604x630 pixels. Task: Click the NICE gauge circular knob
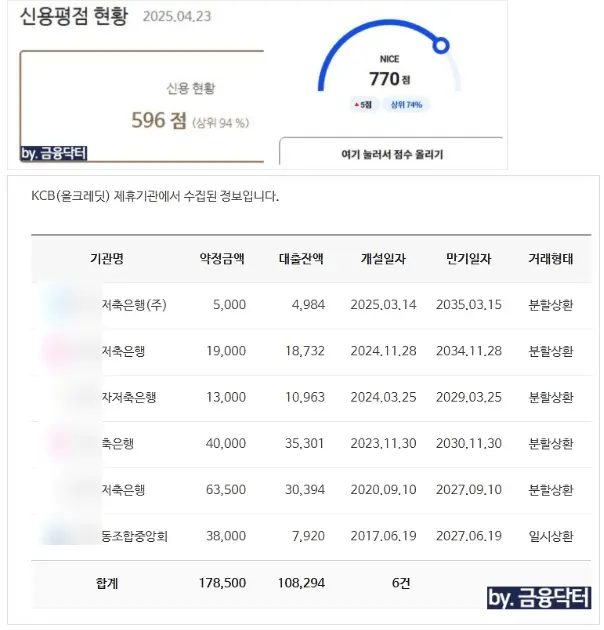pos(440,45)
